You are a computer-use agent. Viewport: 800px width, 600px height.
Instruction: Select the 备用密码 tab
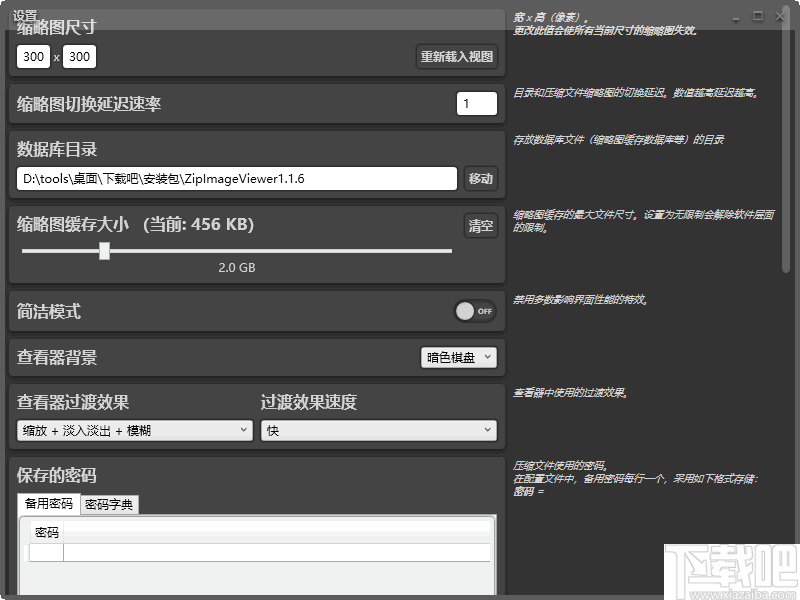point(47,504)
